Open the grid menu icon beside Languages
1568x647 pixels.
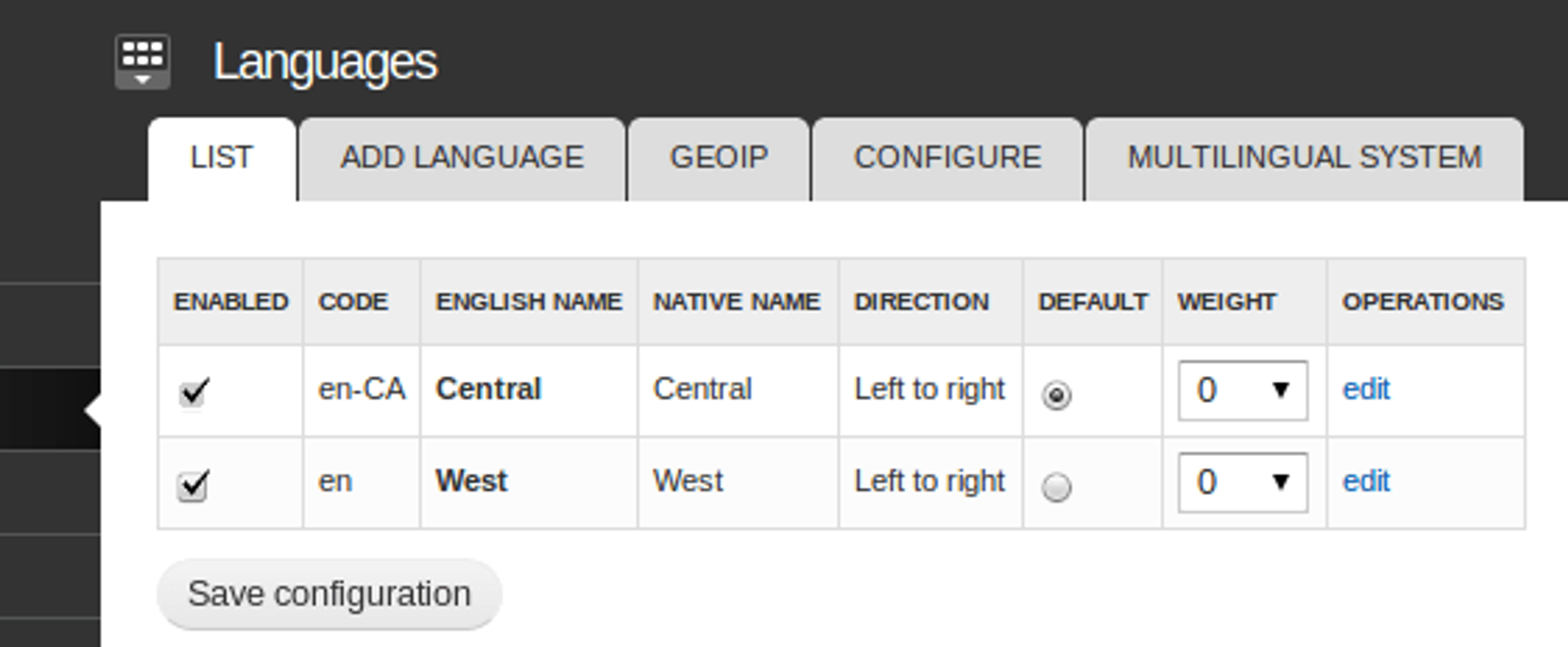[x=142, y=61]
